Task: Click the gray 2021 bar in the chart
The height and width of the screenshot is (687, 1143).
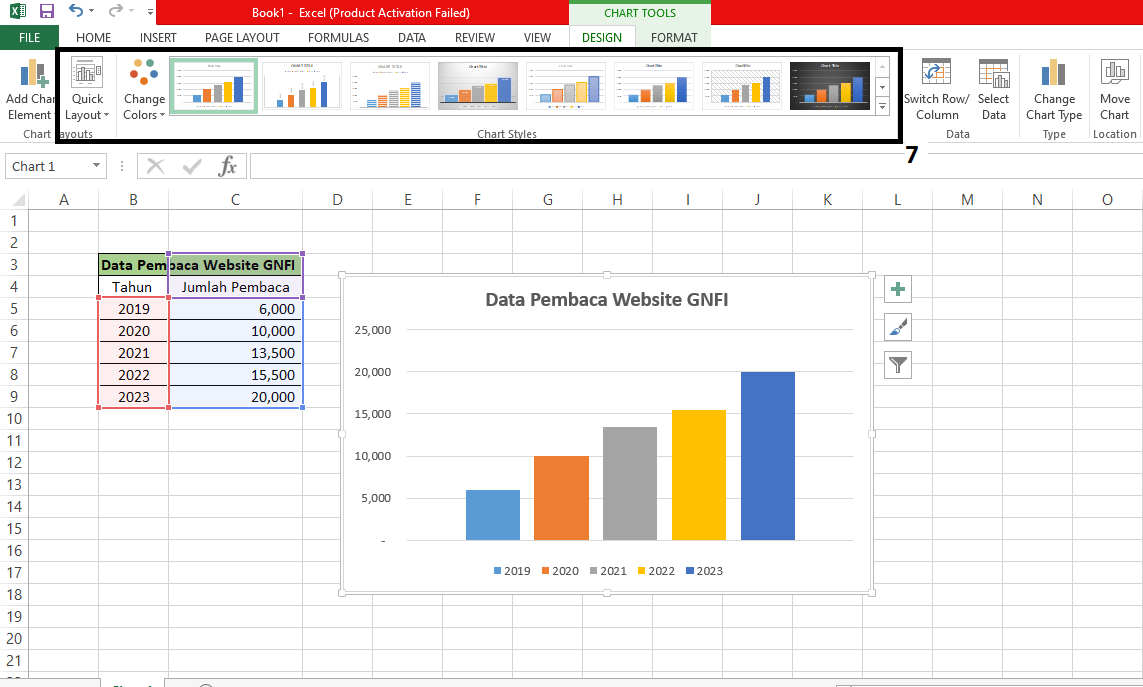Action: pyautogui.click(x=630, y=484)
